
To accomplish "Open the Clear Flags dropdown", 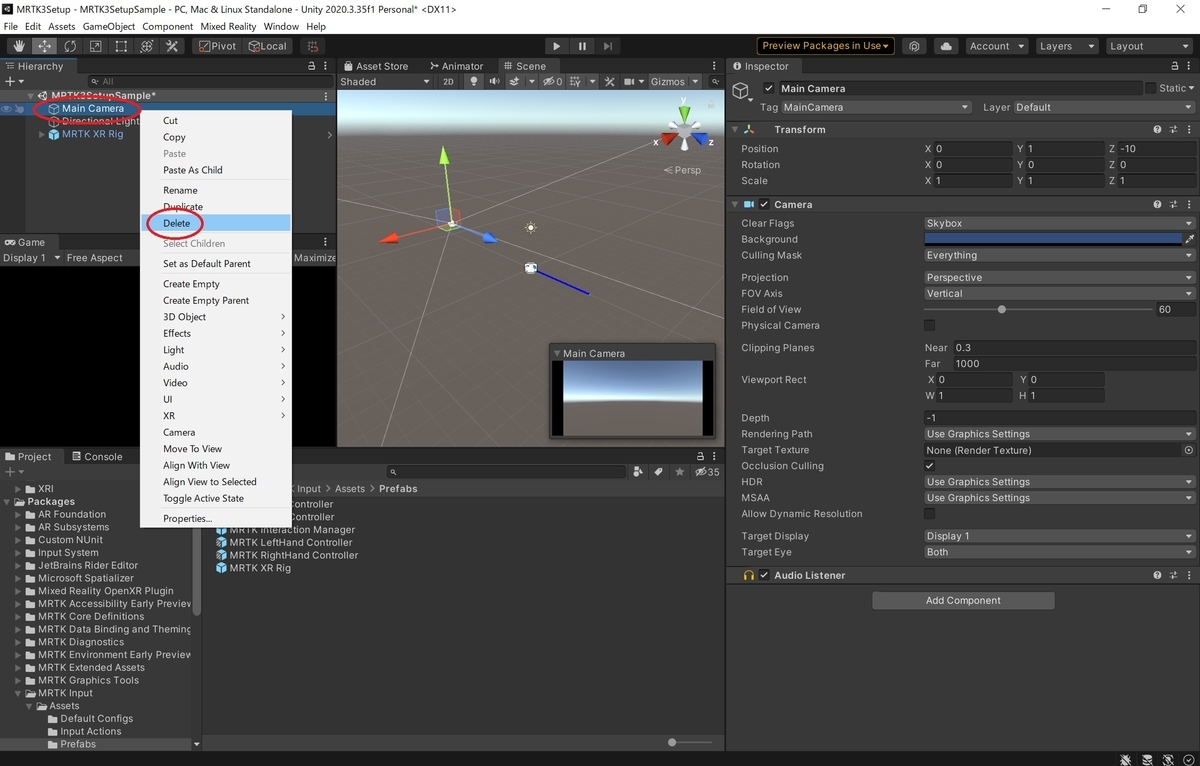I will click(1059, 223).
